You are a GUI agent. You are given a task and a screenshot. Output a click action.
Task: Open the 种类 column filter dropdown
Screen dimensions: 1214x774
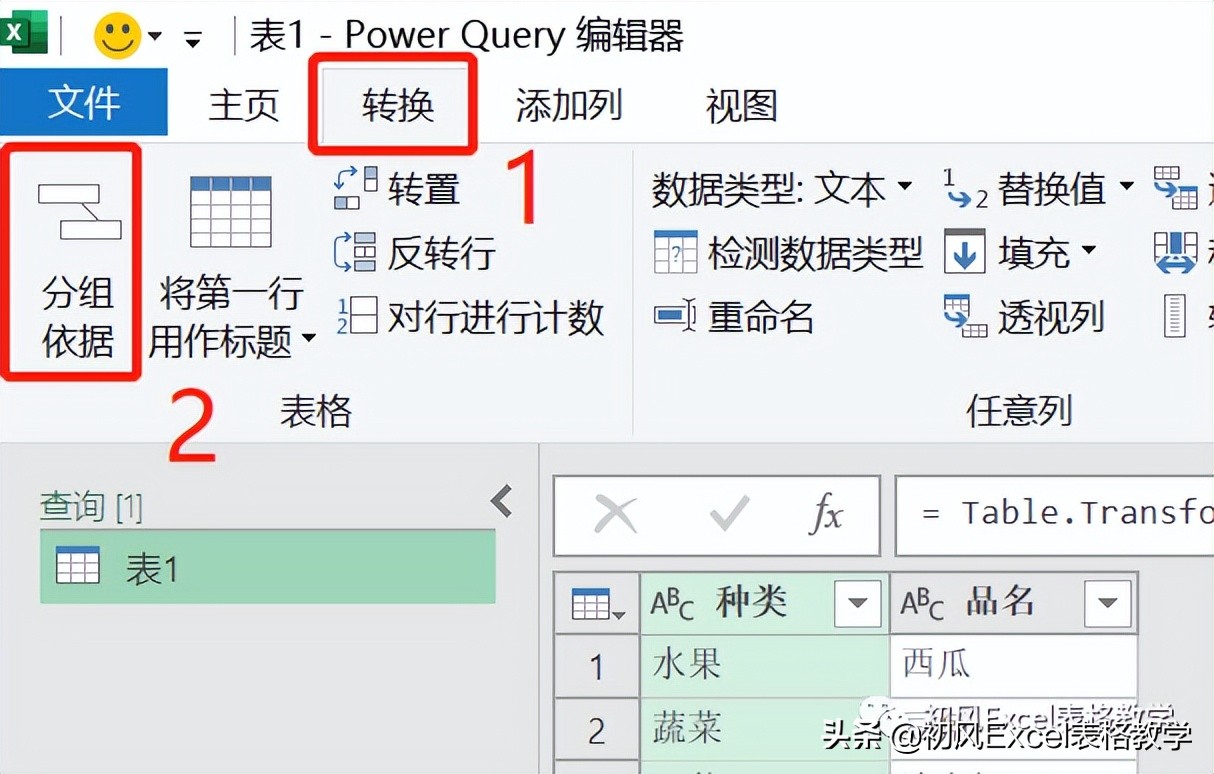point(858,603)
